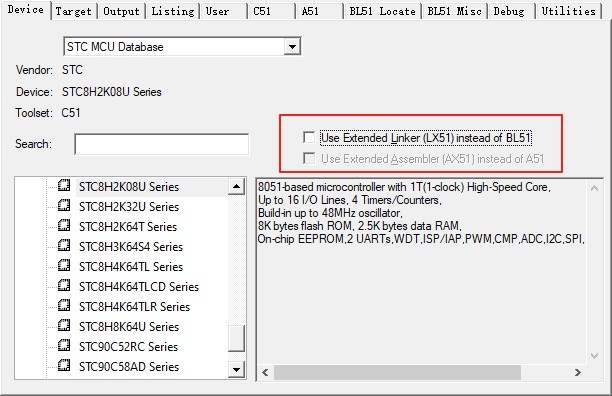This screenshot has width=612, height=396.
Task: Toggle Use Extended Assembler (AX51) checkbox
Action: (x=309, y=158)
